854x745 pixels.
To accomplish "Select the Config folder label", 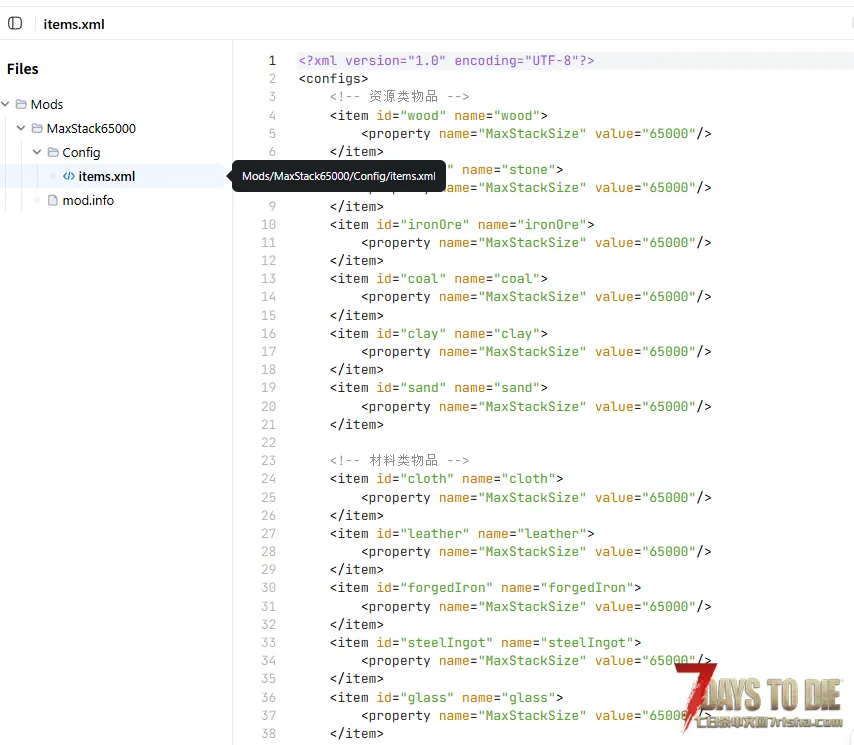I will coord(81,152).
